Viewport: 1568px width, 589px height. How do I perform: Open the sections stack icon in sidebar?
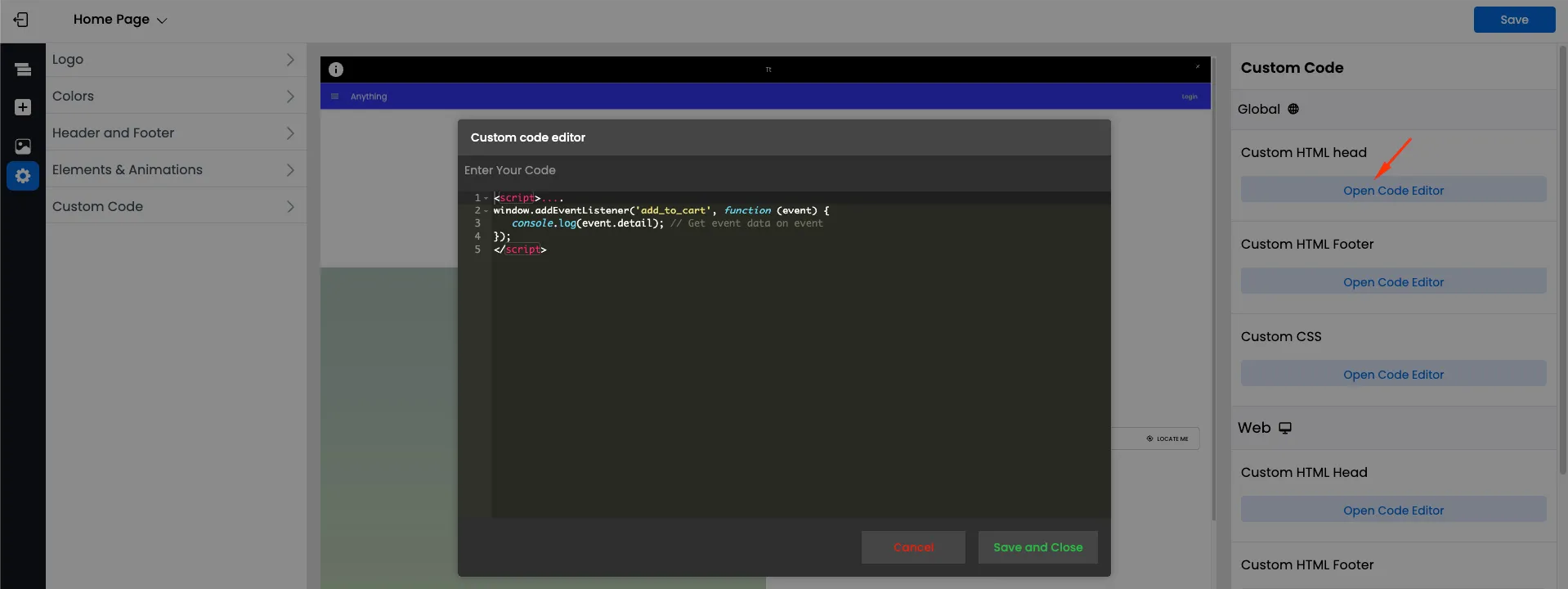23,70
